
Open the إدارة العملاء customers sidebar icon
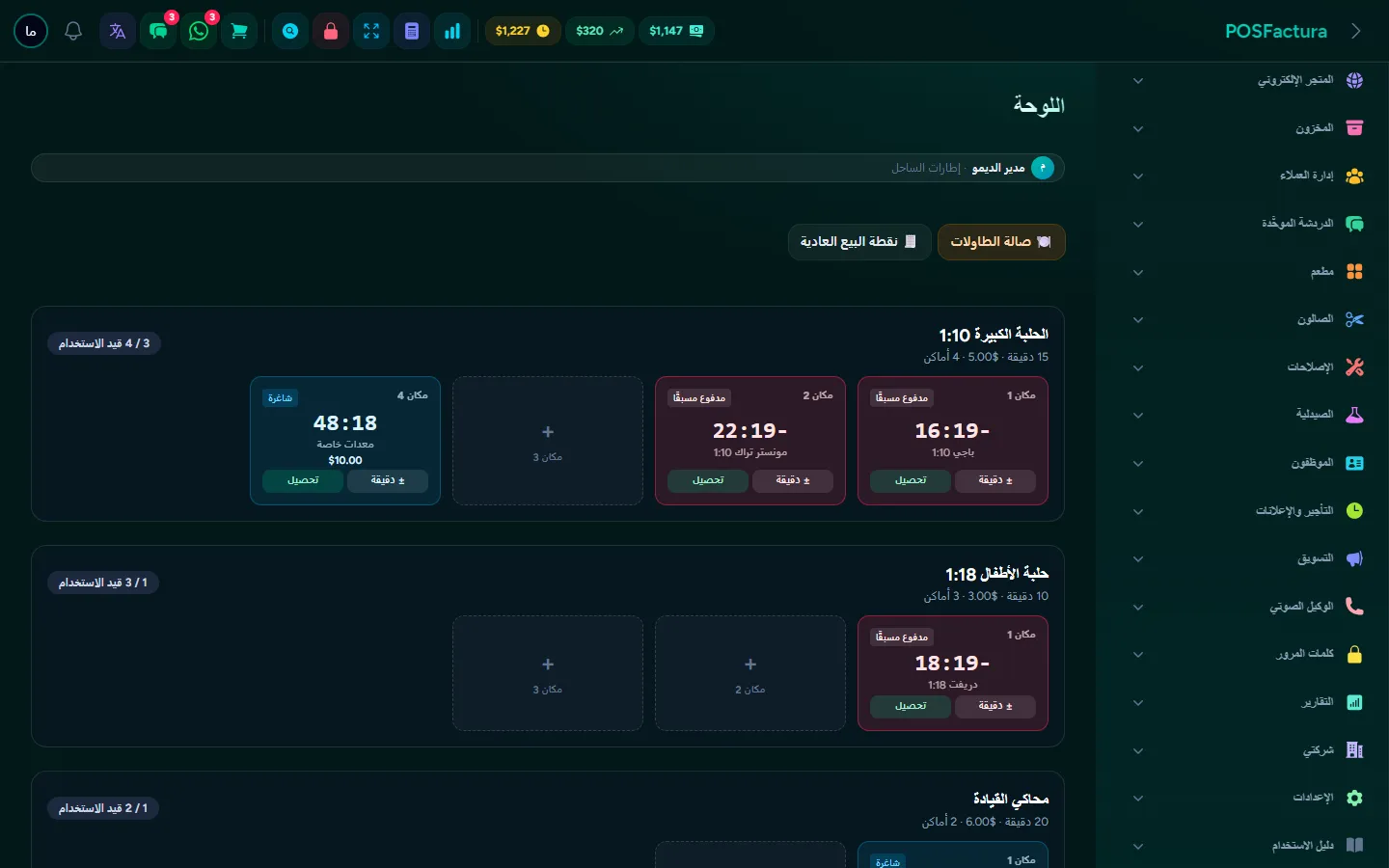pos(1354,176)
